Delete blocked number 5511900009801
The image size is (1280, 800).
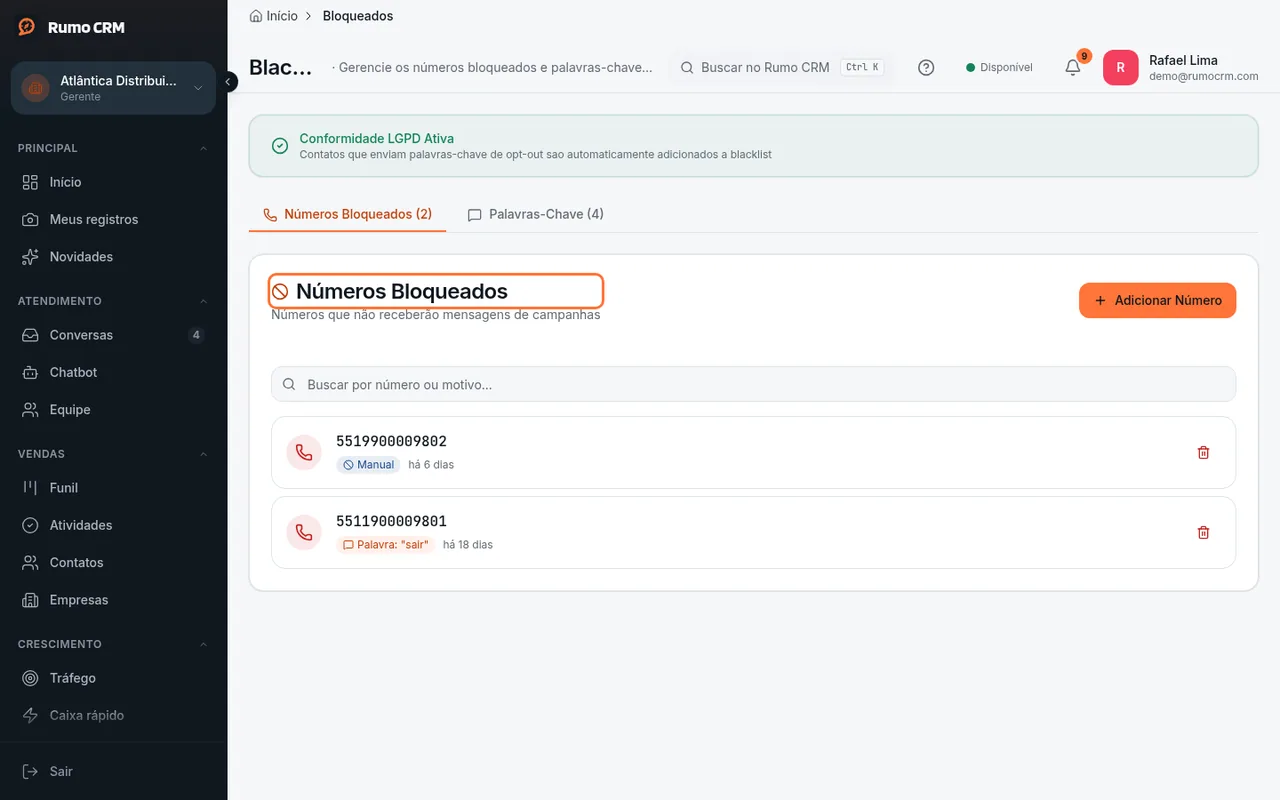(x=1203, y=533)
